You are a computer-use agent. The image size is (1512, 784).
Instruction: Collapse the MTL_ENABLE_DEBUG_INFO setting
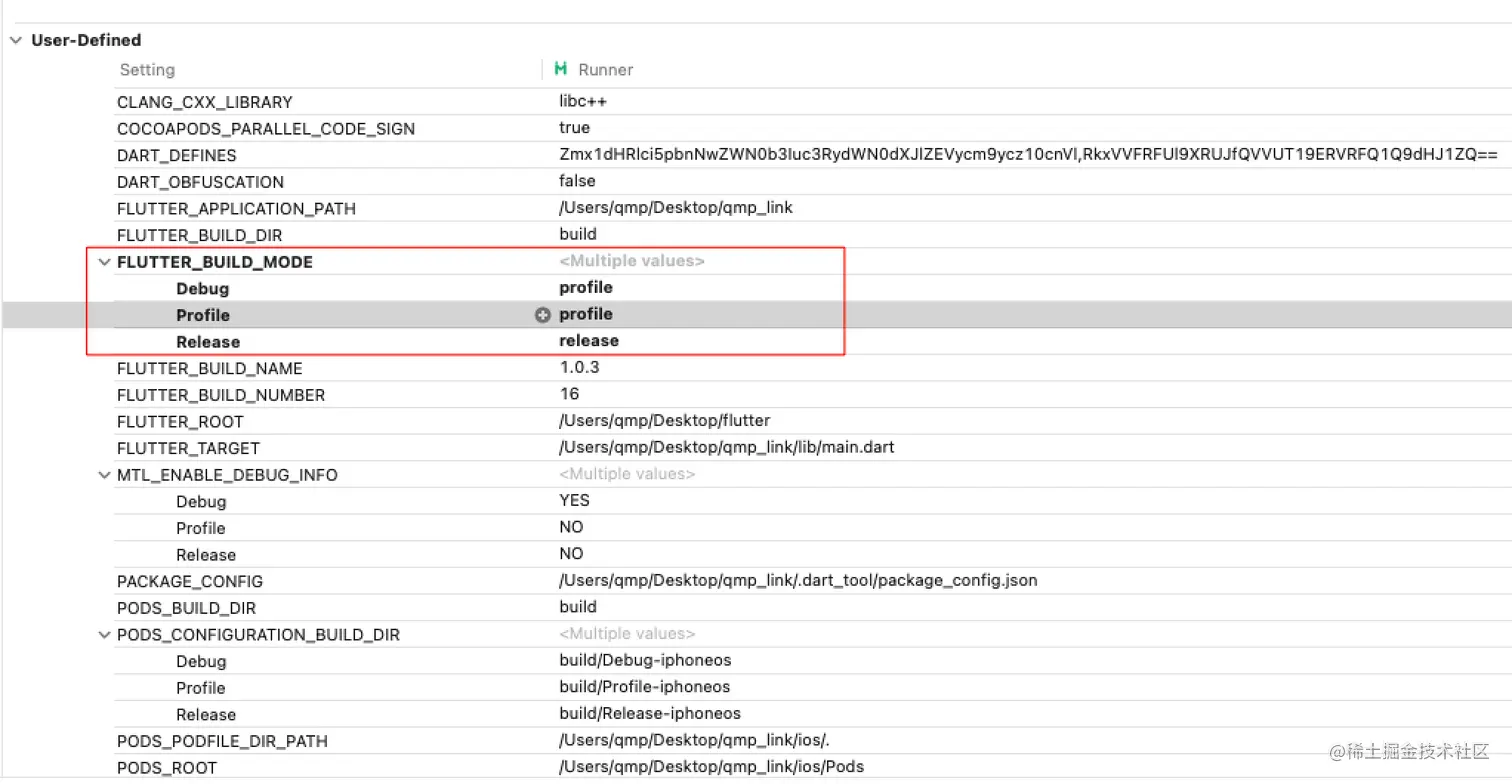coord(104,474)
